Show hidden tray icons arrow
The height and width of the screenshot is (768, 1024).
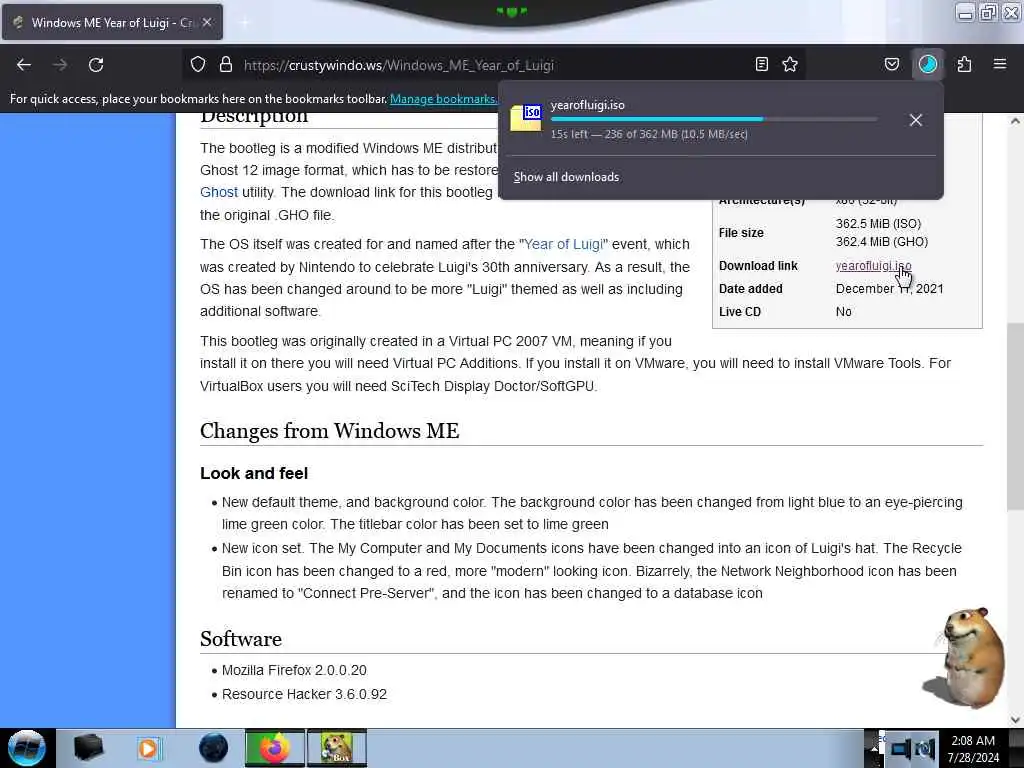(x=874, y=748)
